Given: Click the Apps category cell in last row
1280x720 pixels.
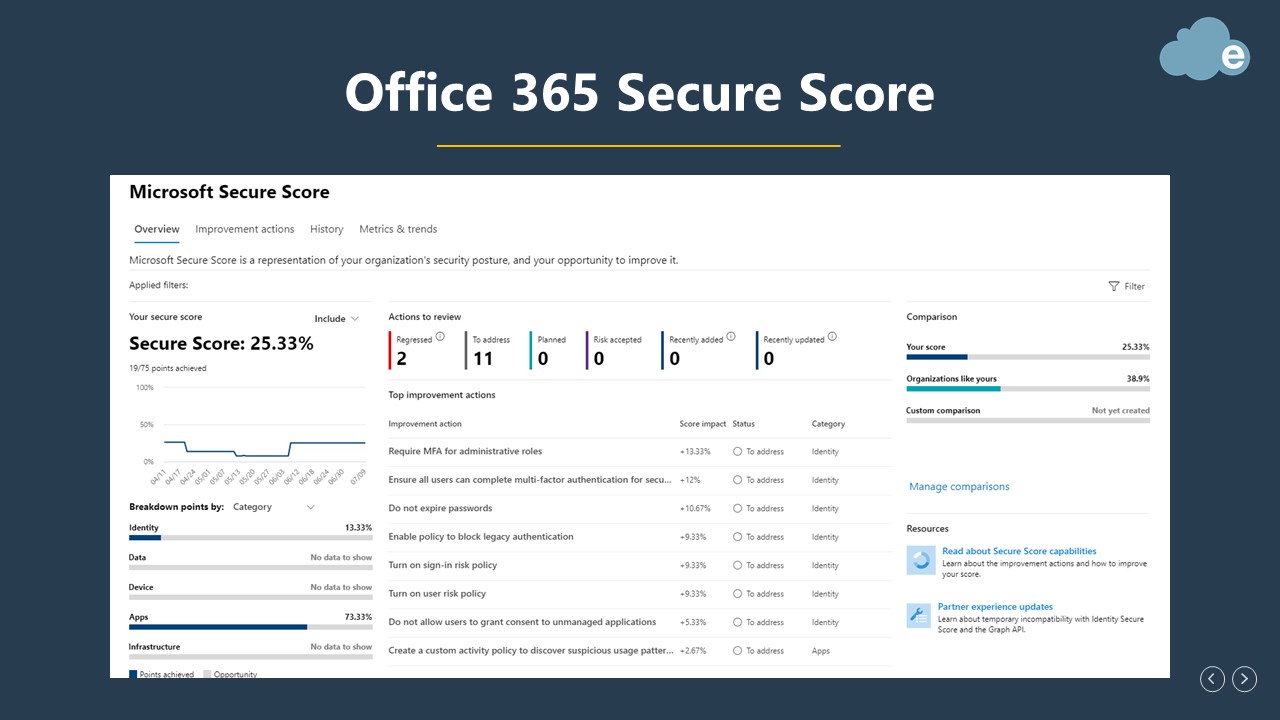Looking at the screenshot, I should click(x=821, y=651).
